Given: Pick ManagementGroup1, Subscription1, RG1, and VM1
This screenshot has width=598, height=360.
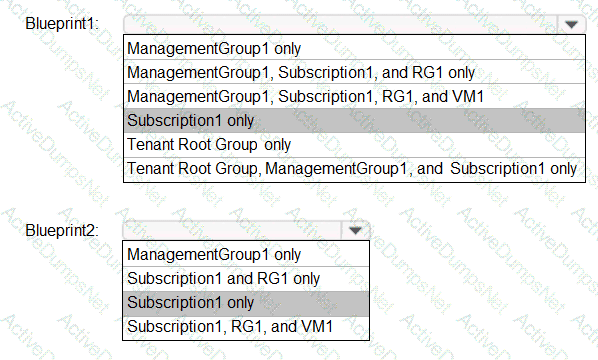Looking at the screenshot, I should click(x=354, y=96).
